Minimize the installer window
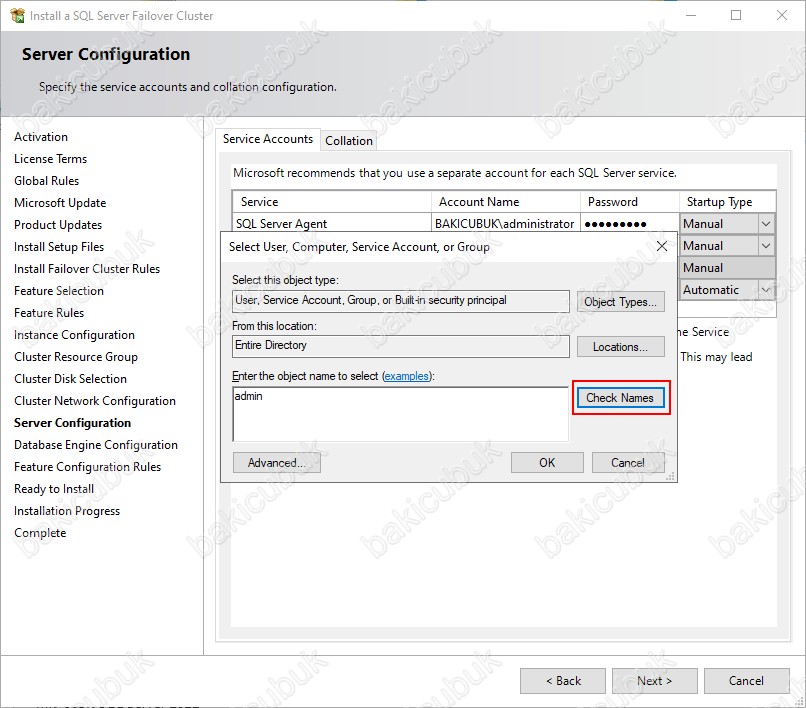The height and width of the screenshot is (708, 806). point(691,15)
